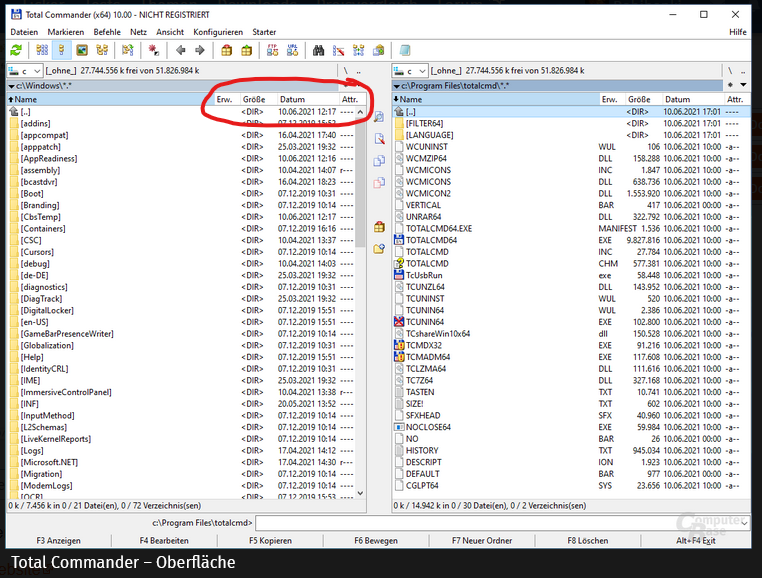This screenshot has width=762, height=578.
Task: Sort right panel by Größe column header
Action: tap(643, 99)
